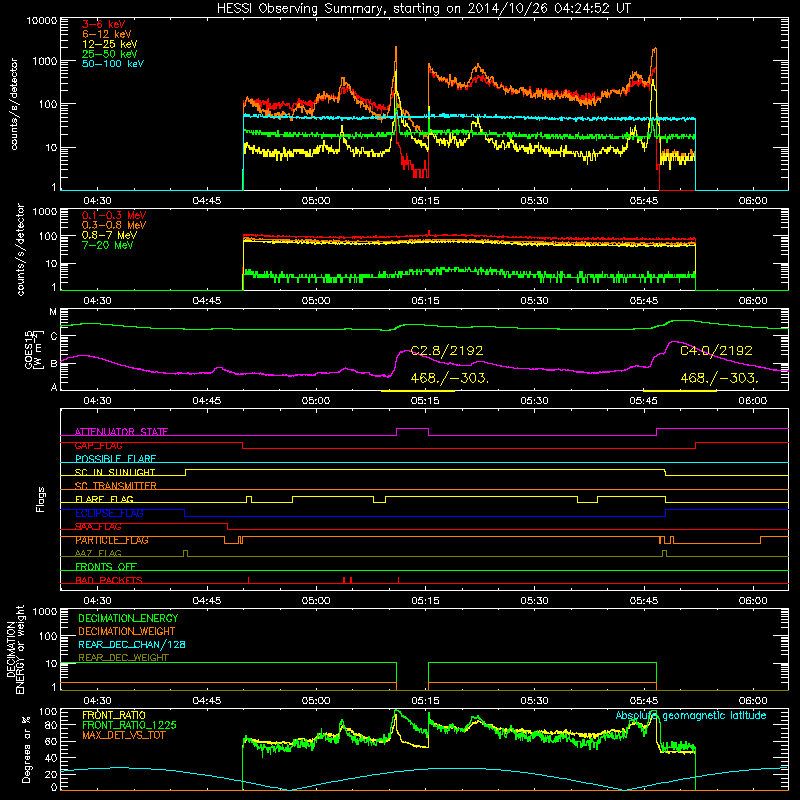The image size is (800, 800).
Task: Click the Flags panel axis label
Action: tap(41, 499)
